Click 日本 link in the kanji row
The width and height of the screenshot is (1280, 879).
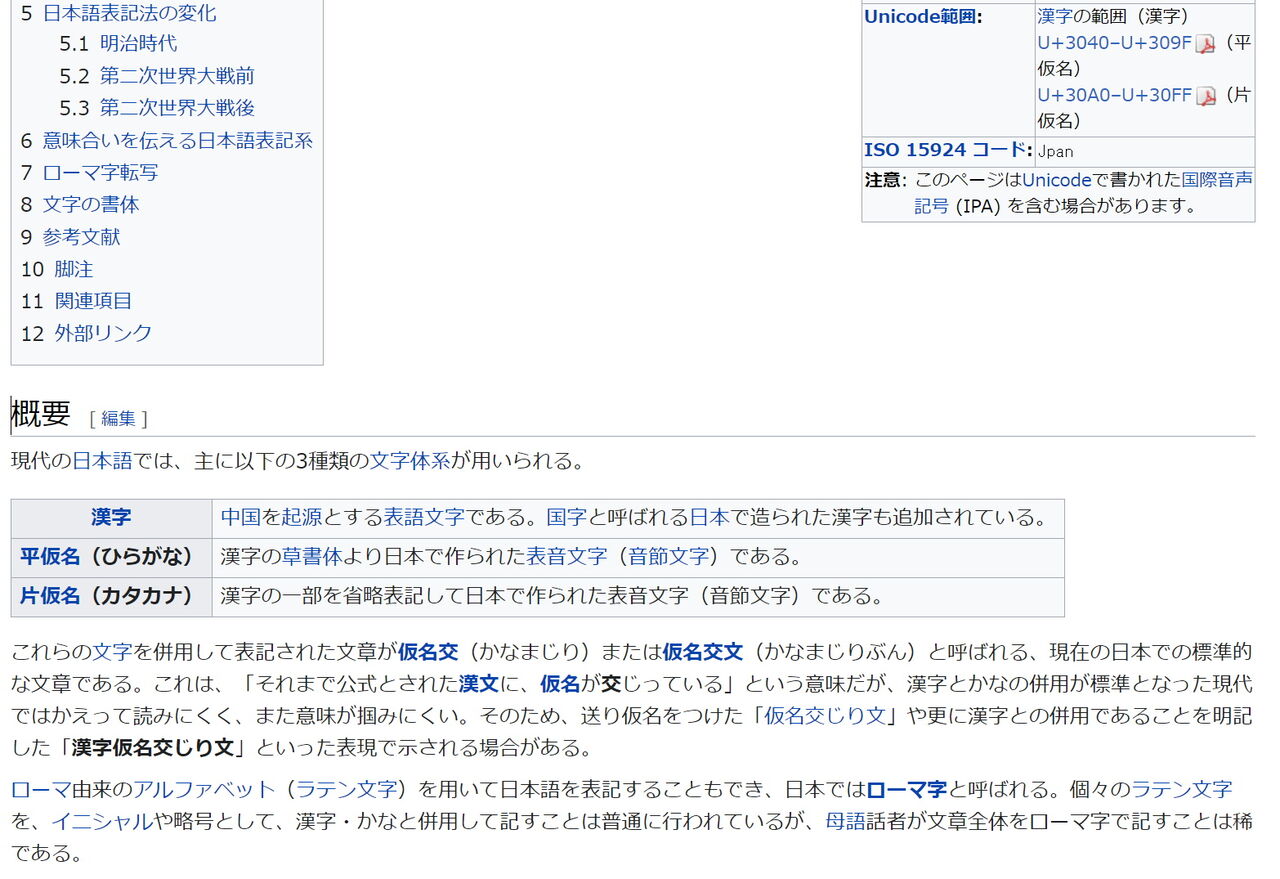[709, 518]
